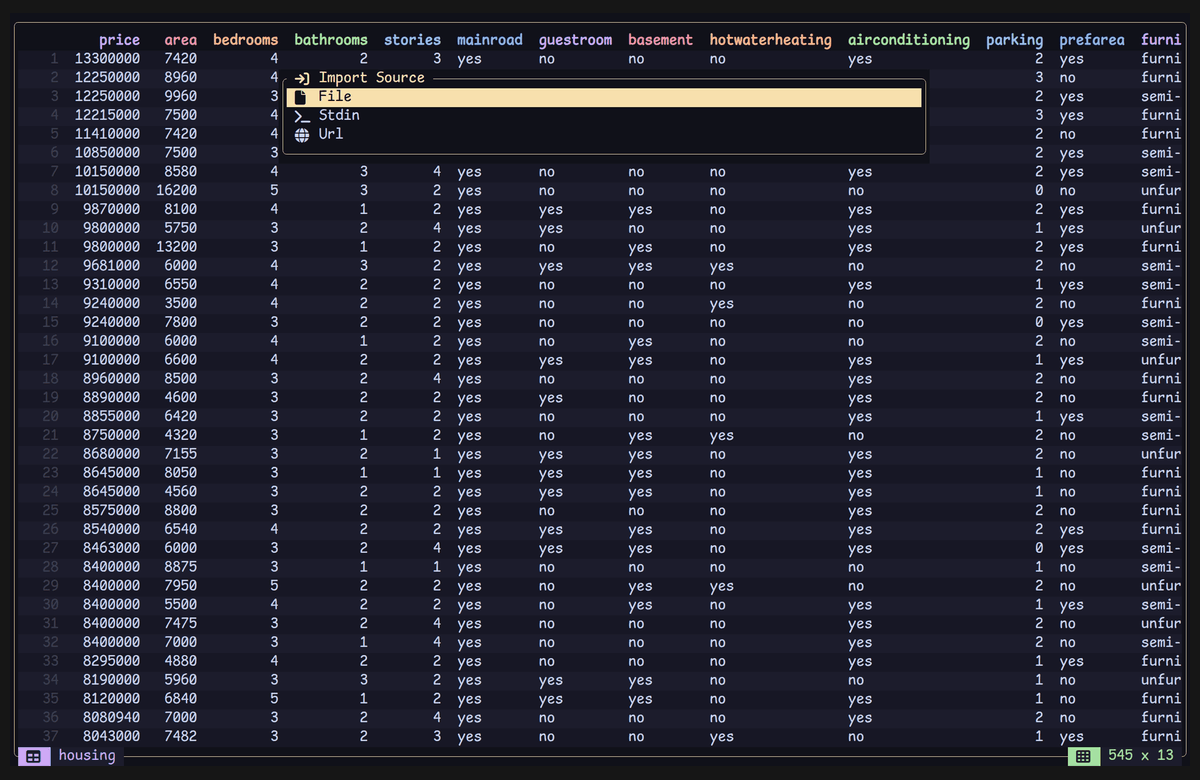Click the price cell 8080940
Screen dimensions: 1200x780
pyautogui.click(x=112, y=718)
